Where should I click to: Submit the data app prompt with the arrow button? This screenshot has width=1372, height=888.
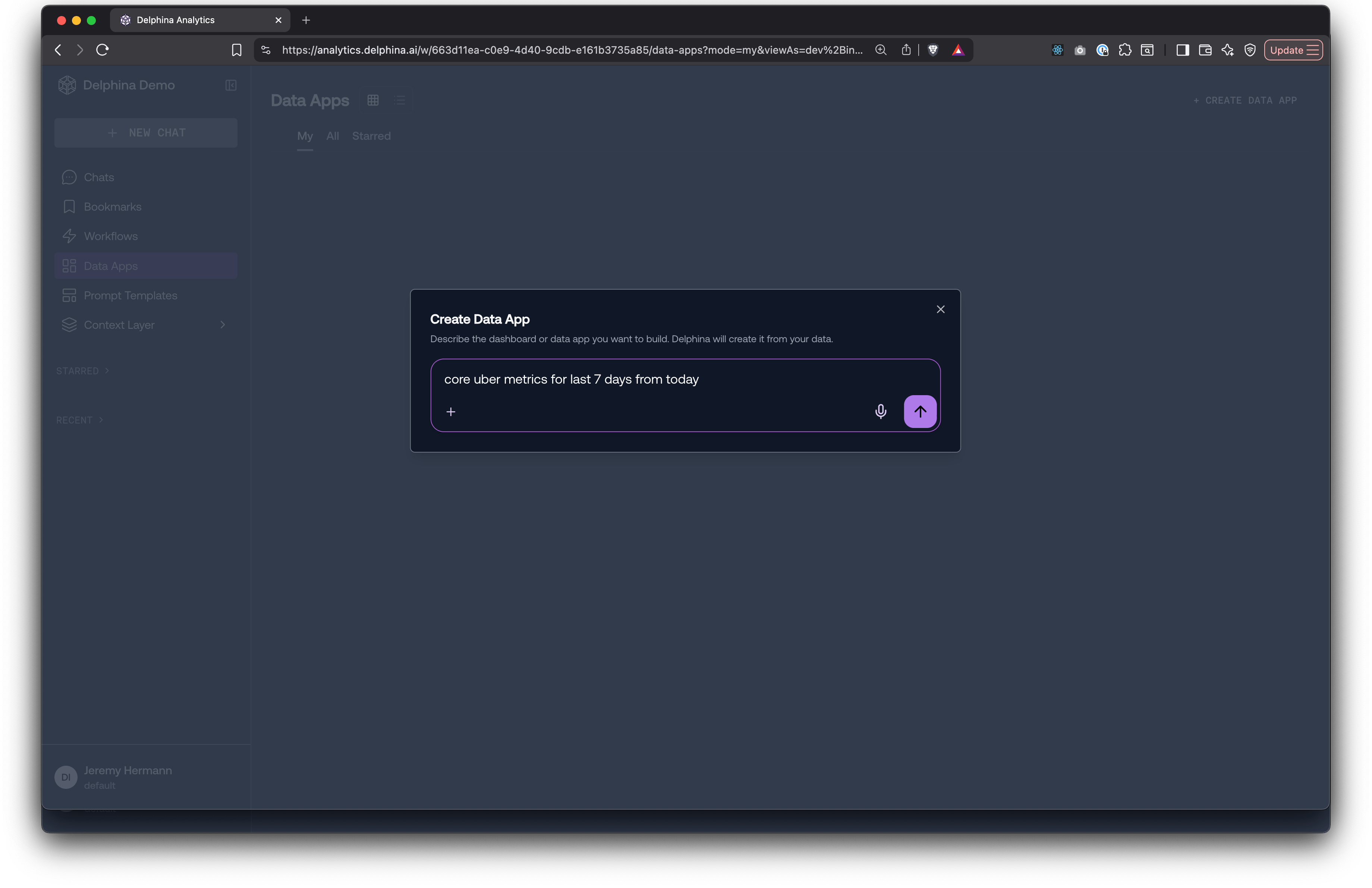pos(919,412)
